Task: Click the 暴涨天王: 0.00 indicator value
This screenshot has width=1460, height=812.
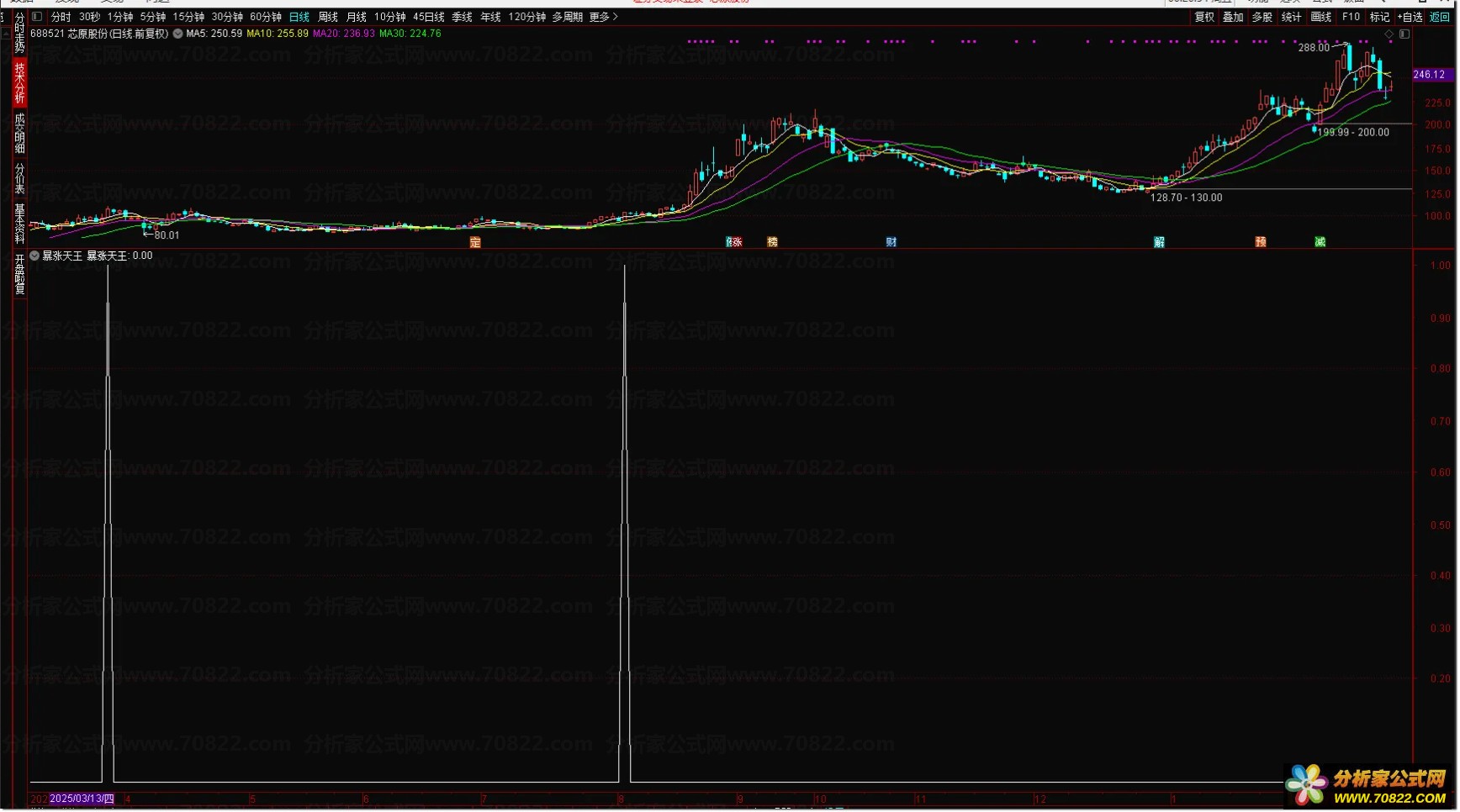Action: tap(120, 256)
